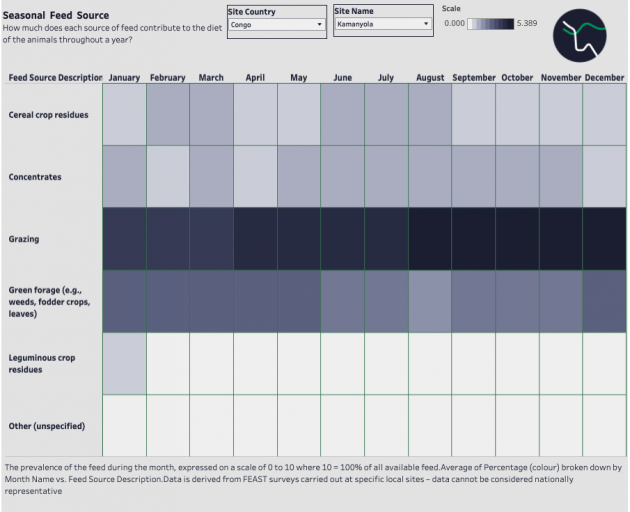Click the Grazing cell for August
Viewport: 630px width, 512px height.
[x=429, y=239]
